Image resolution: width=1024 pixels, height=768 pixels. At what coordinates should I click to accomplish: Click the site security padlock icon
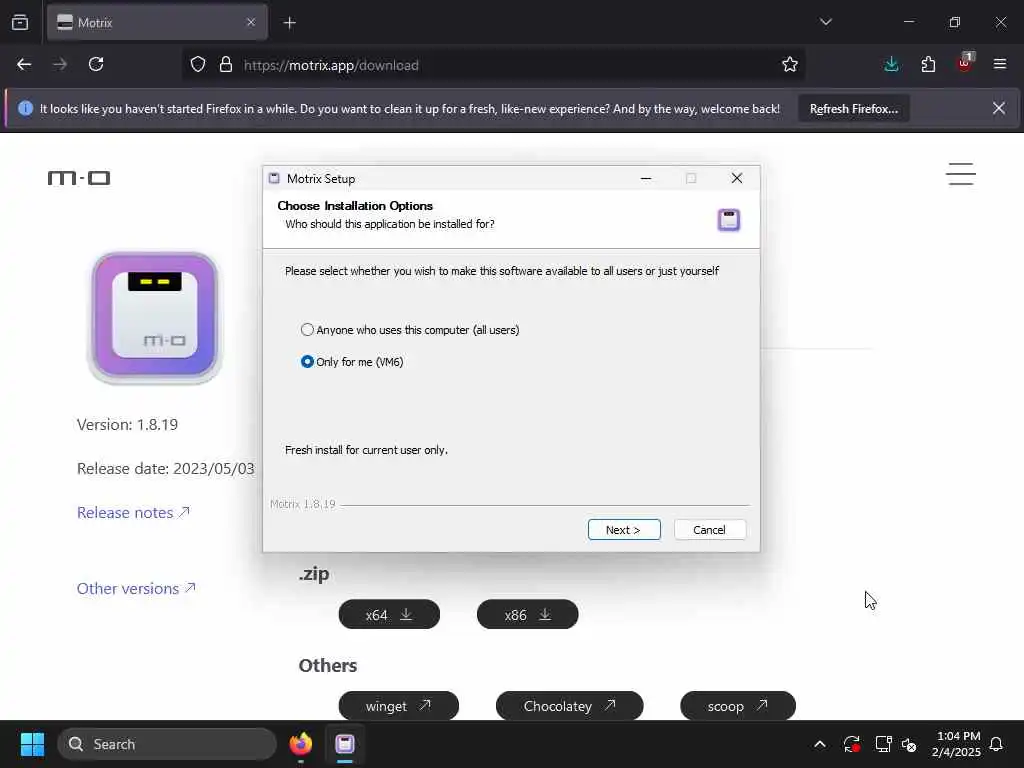[226, 65]
